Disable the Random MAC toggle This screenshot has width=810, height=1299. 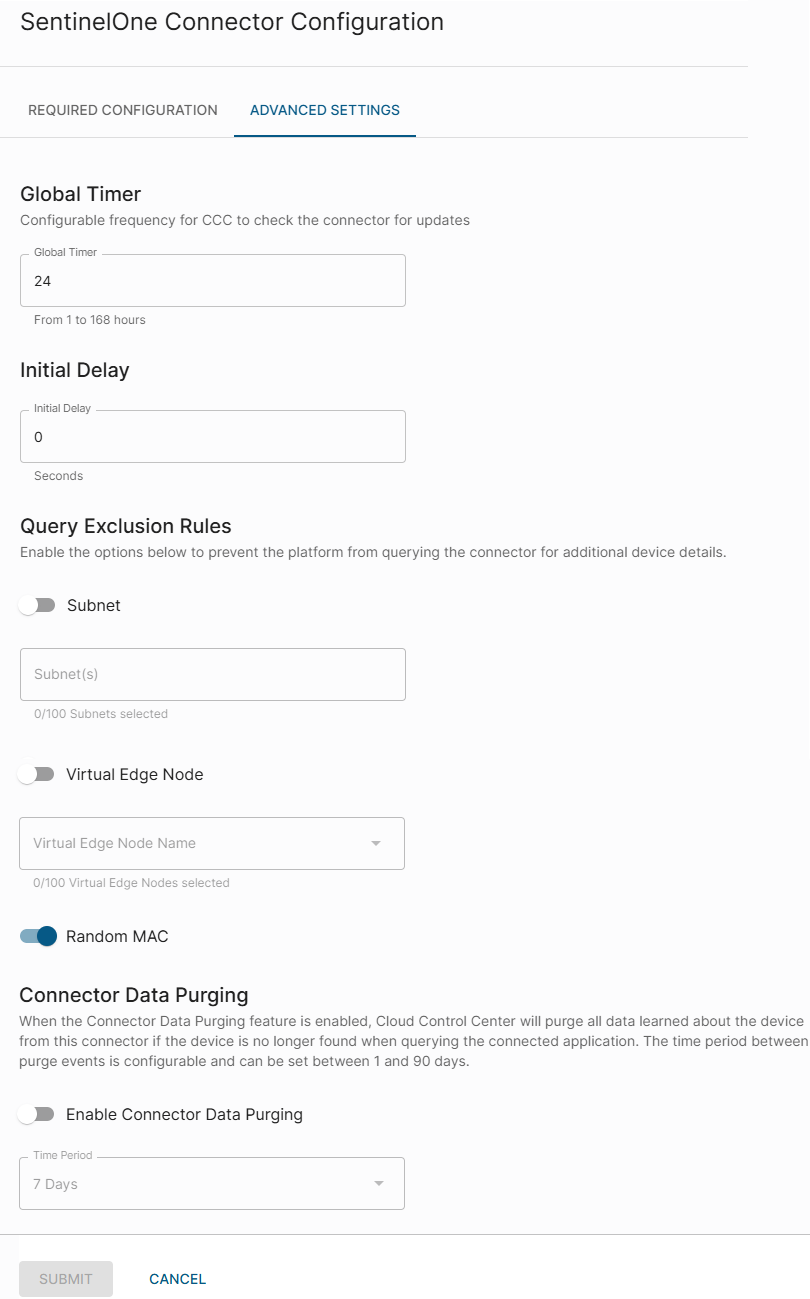[x=38, y=936]
